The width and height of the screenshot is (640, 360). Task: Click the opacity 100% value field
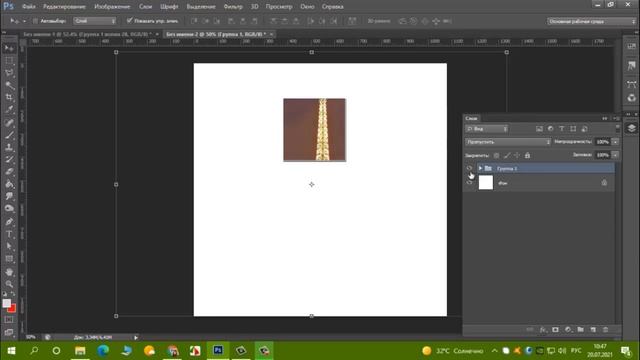point(603,142)
